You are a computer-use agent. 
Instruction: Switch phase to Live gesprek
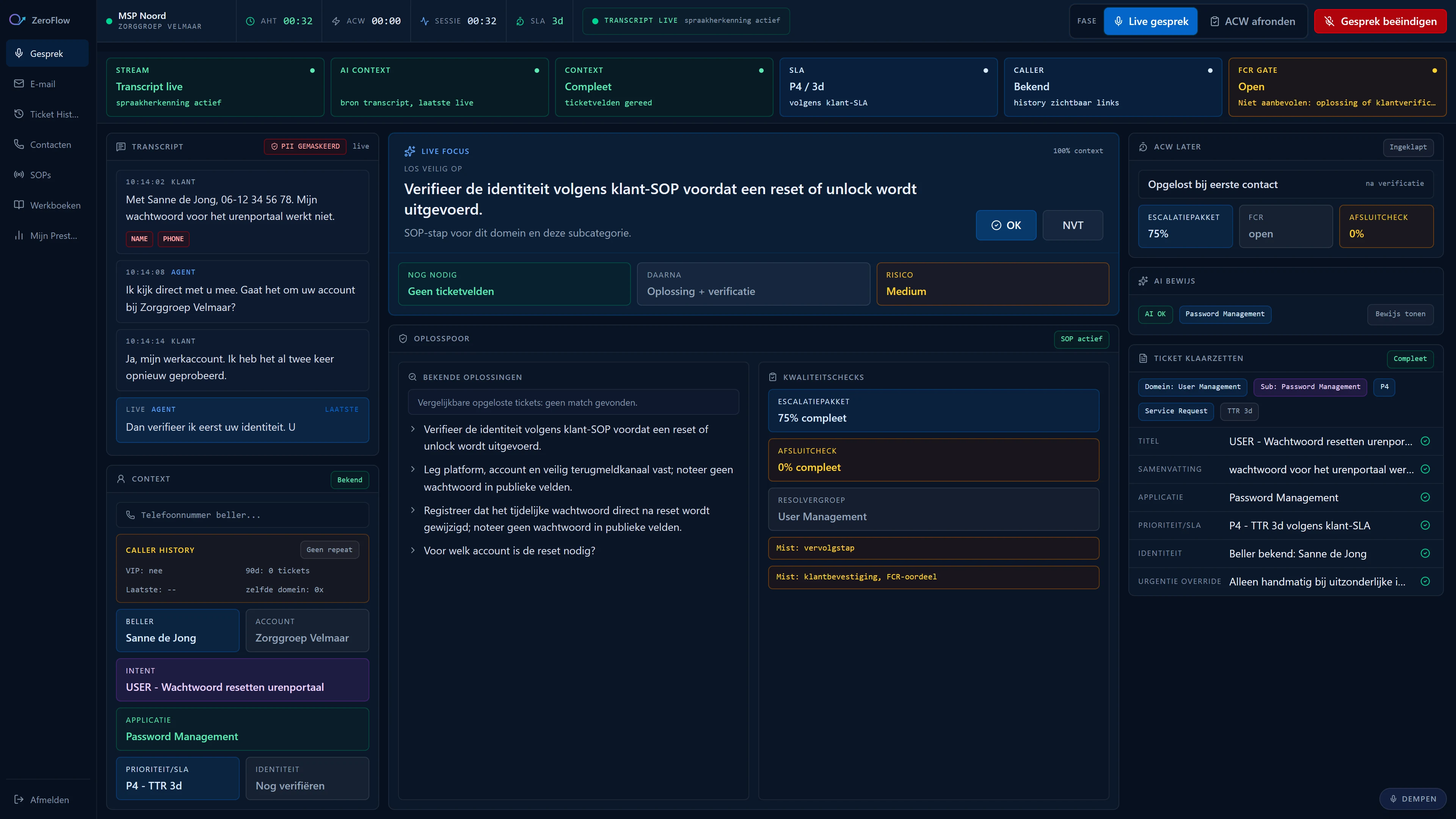1150,22
